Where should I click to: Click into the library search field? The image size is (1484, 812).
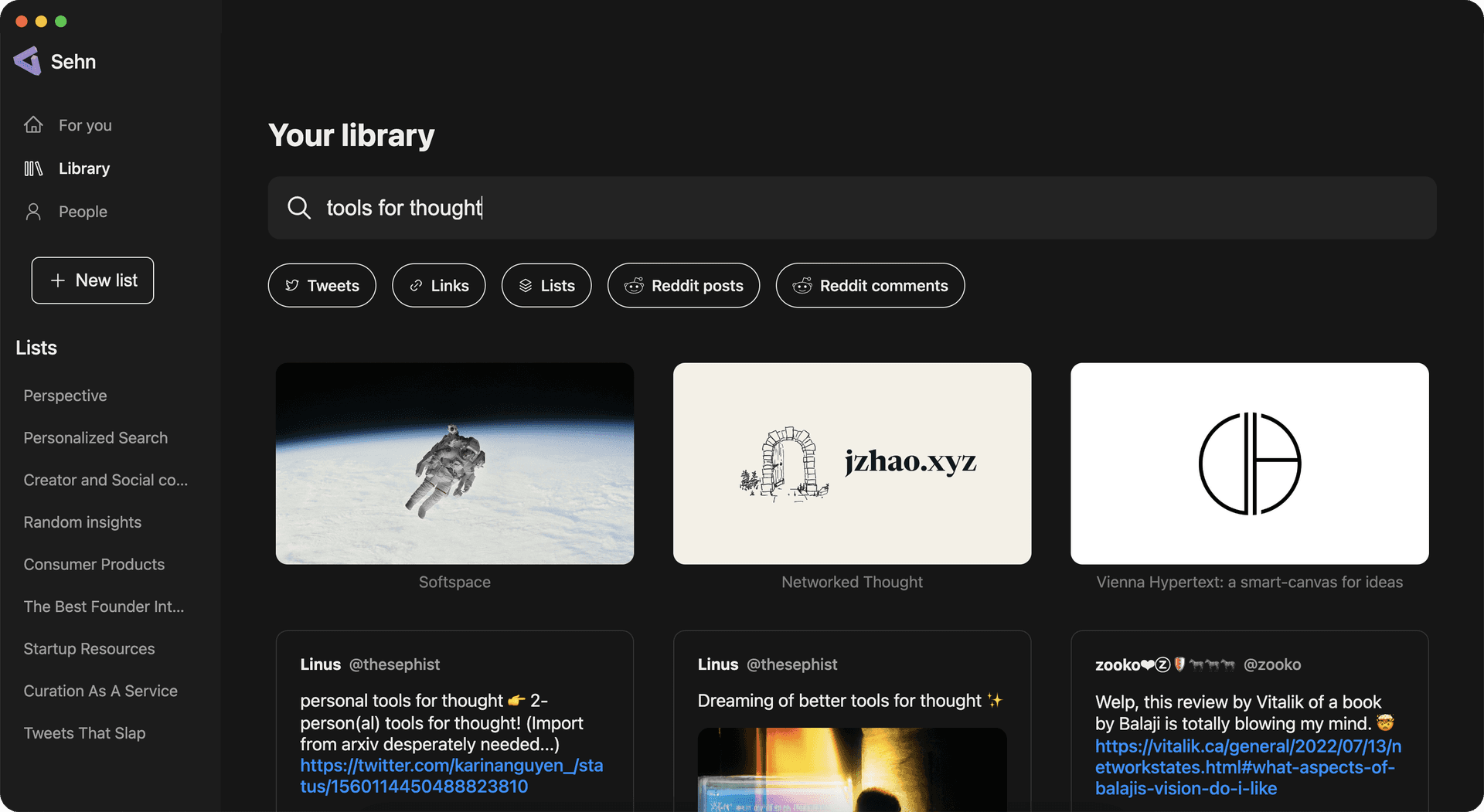tap(850, 208)
